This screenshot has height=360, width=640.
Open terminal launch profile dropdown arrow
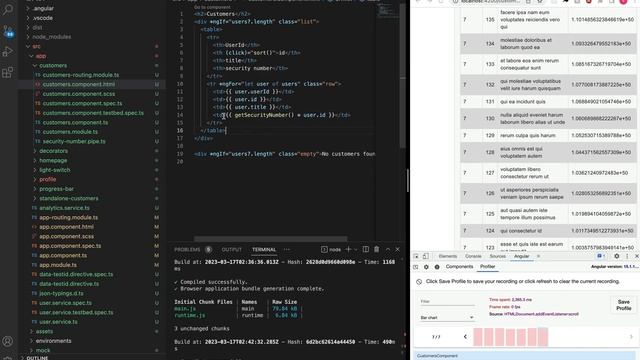(356, 249)
